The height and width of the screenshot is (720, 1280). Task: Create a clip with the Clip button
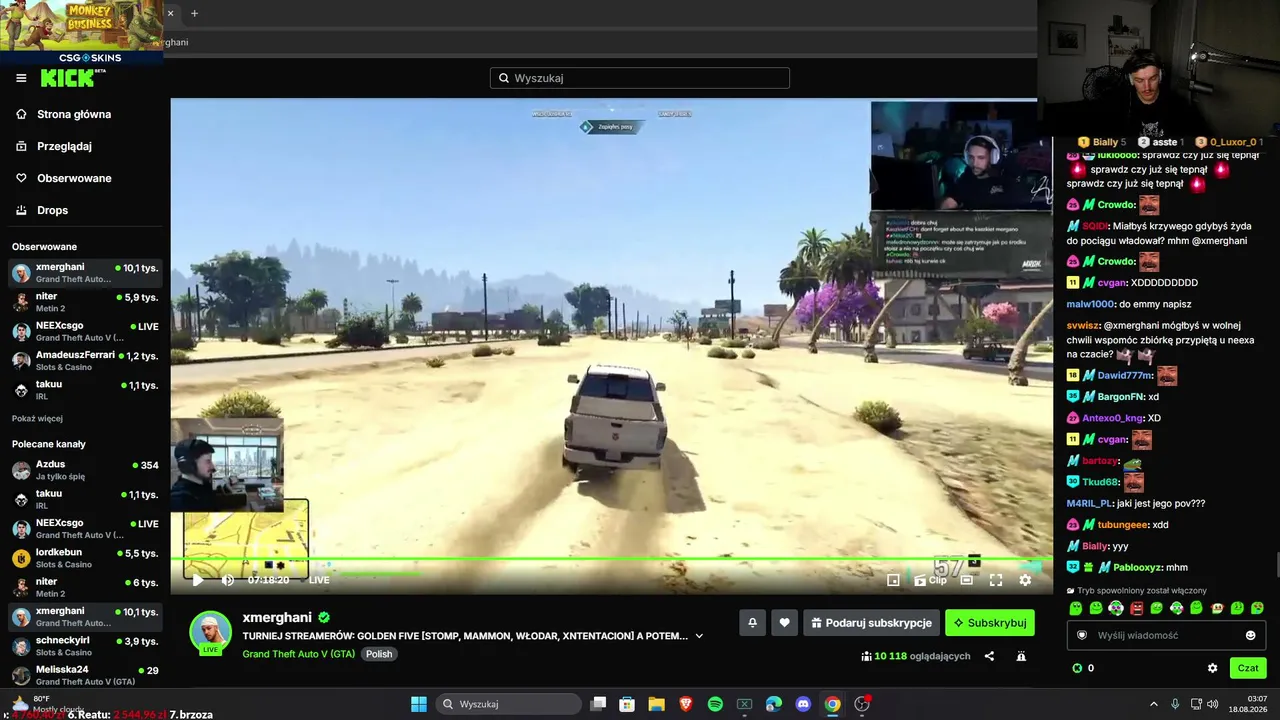(x=931, y=580)
